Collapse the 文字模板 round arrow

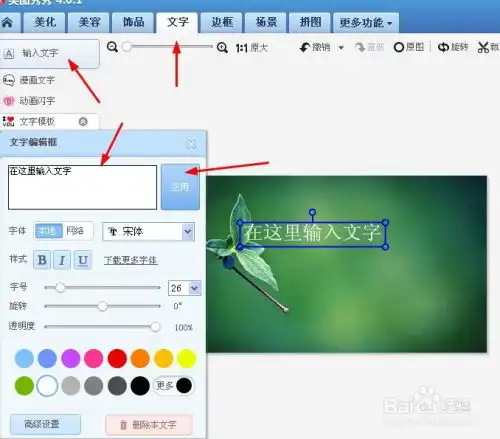coord(83,122)
